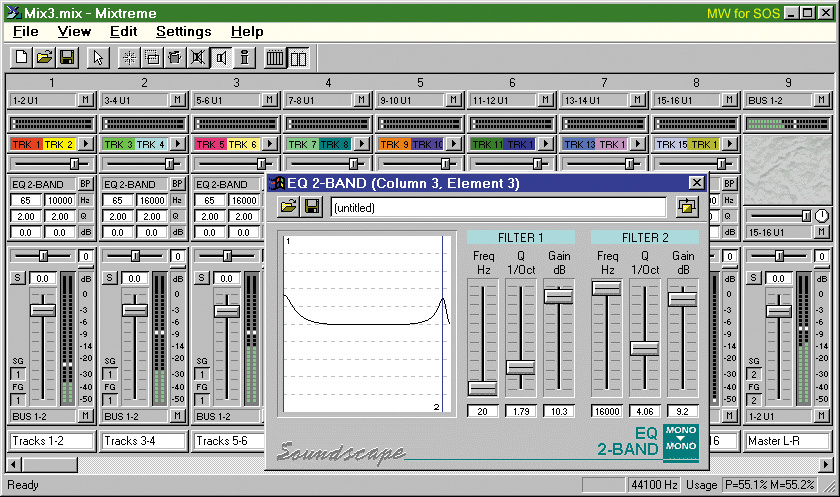Toggle BP bypass on channel 2 EQ
The width and height of the screenshot is (840, 497).
[177, 184]
